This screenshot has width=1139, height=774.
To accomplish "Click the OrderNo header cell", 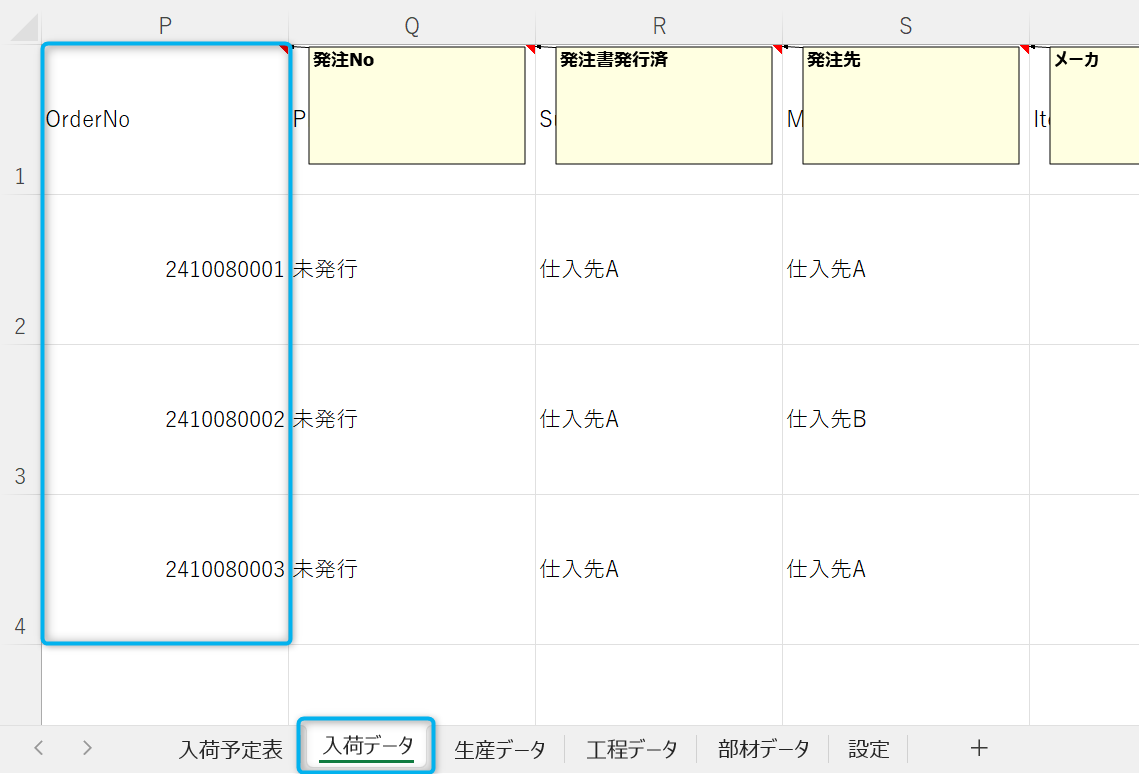I will coord(165,119).
